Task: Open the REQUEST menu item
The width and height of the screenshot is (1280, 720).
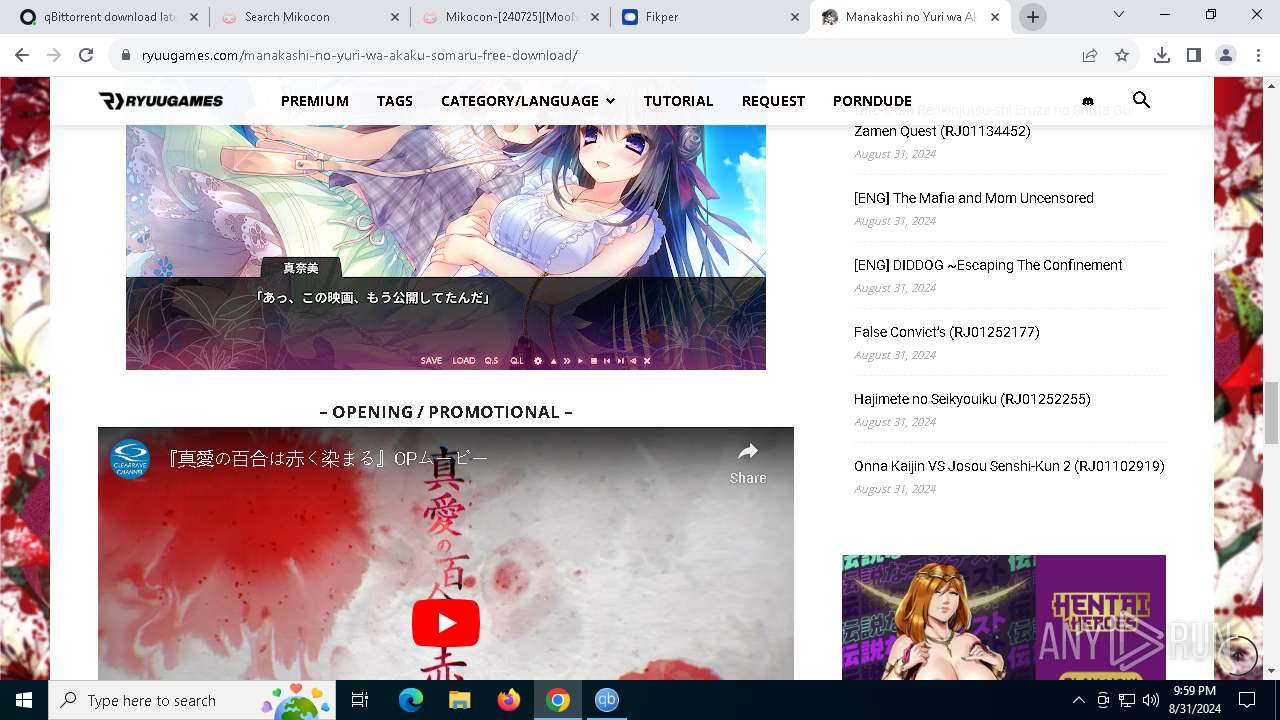Action: click(x=773, y=101)
